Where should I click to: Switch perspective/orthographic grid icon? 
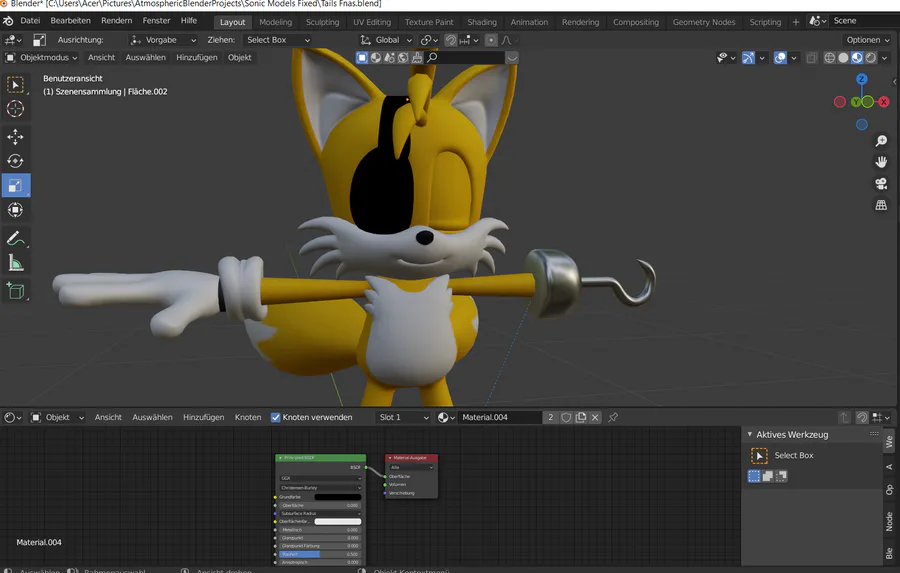tap(881, 205)
